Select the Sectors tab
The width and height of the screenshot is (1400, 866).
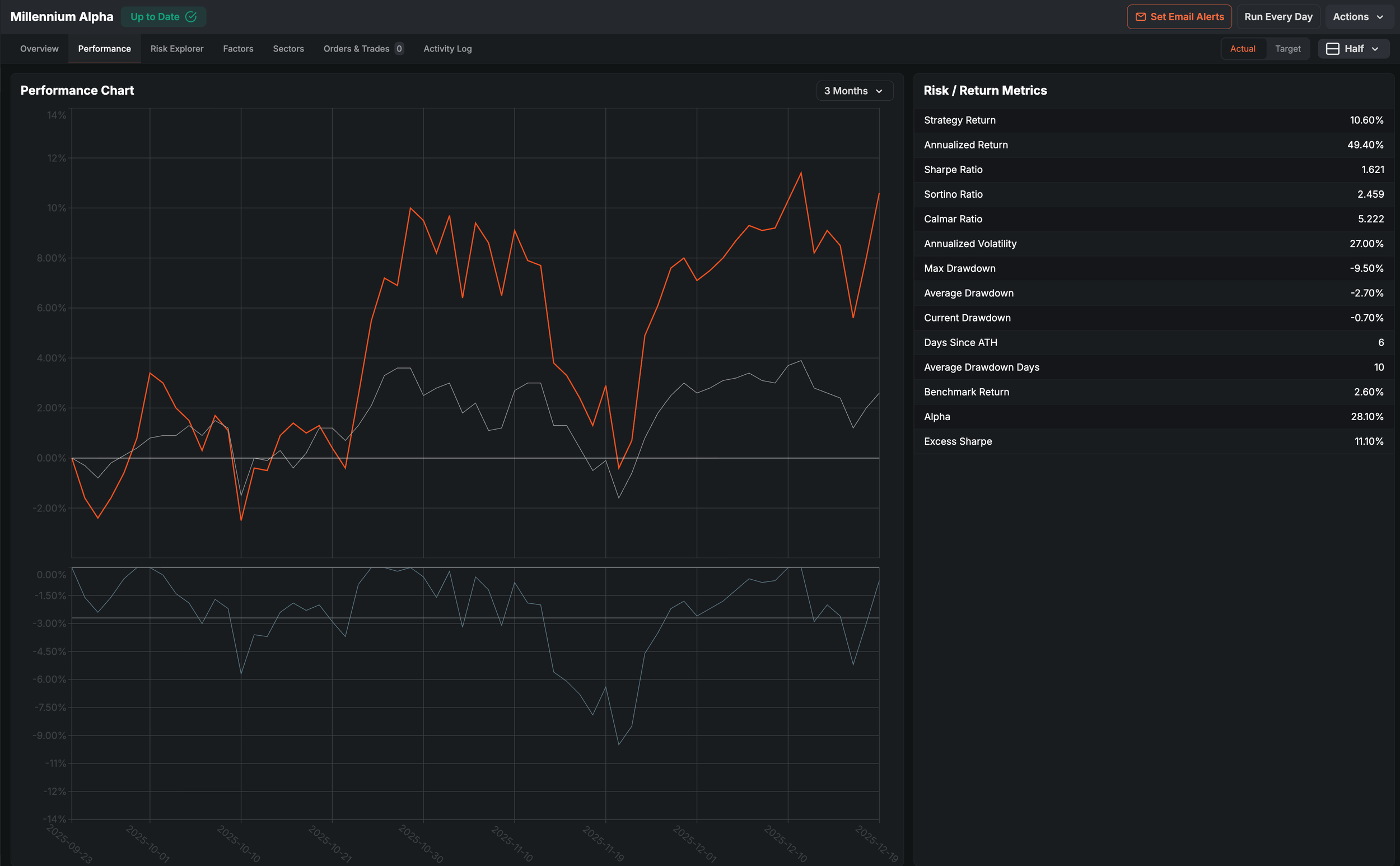click(x=288, y=49)
